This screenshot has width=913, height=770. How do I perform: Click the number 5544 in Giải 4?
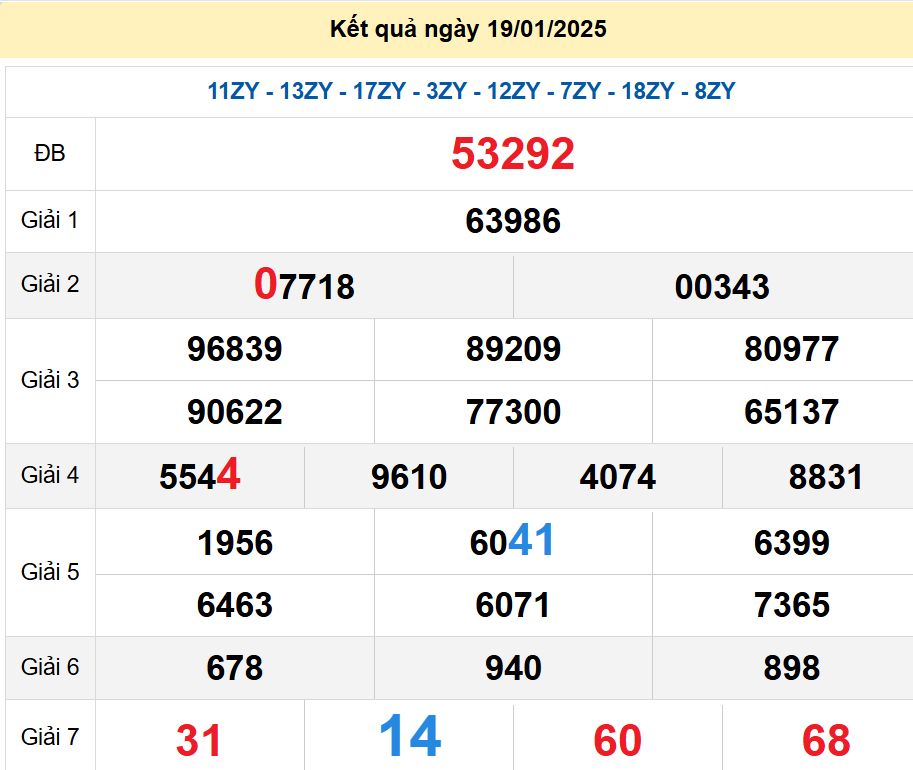(x=200, y=476)
